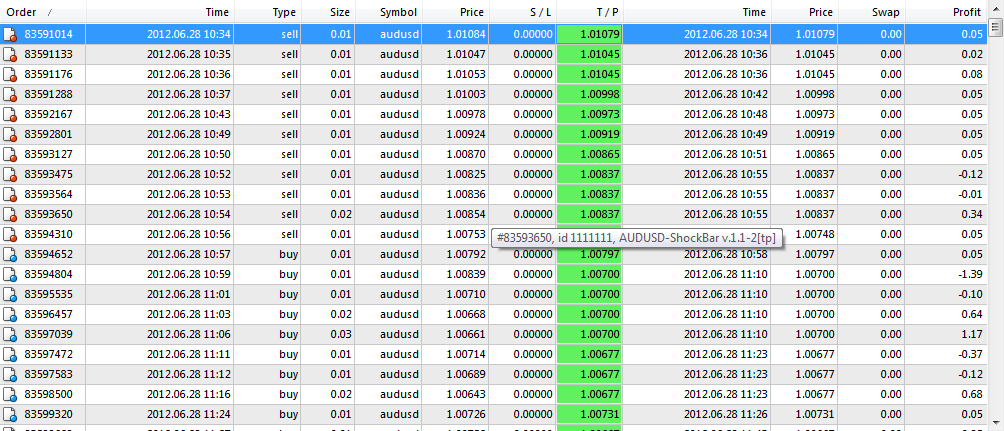Click the scroll down arrow at the bottom
The width and height of the screenshot is (1004, 431).
tap(996, 421)
